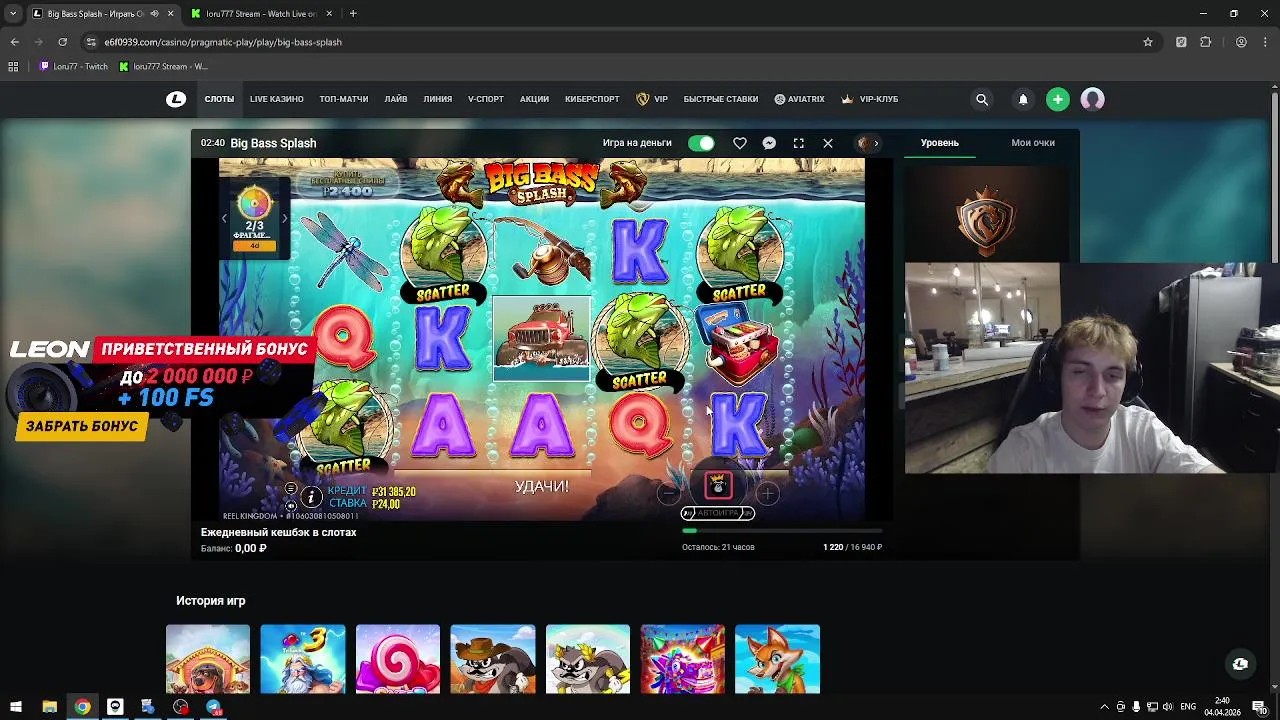This screenshot has width=1280, height=720.
Task: Open File Explorer from the taskbar
Action: [49, 707]
